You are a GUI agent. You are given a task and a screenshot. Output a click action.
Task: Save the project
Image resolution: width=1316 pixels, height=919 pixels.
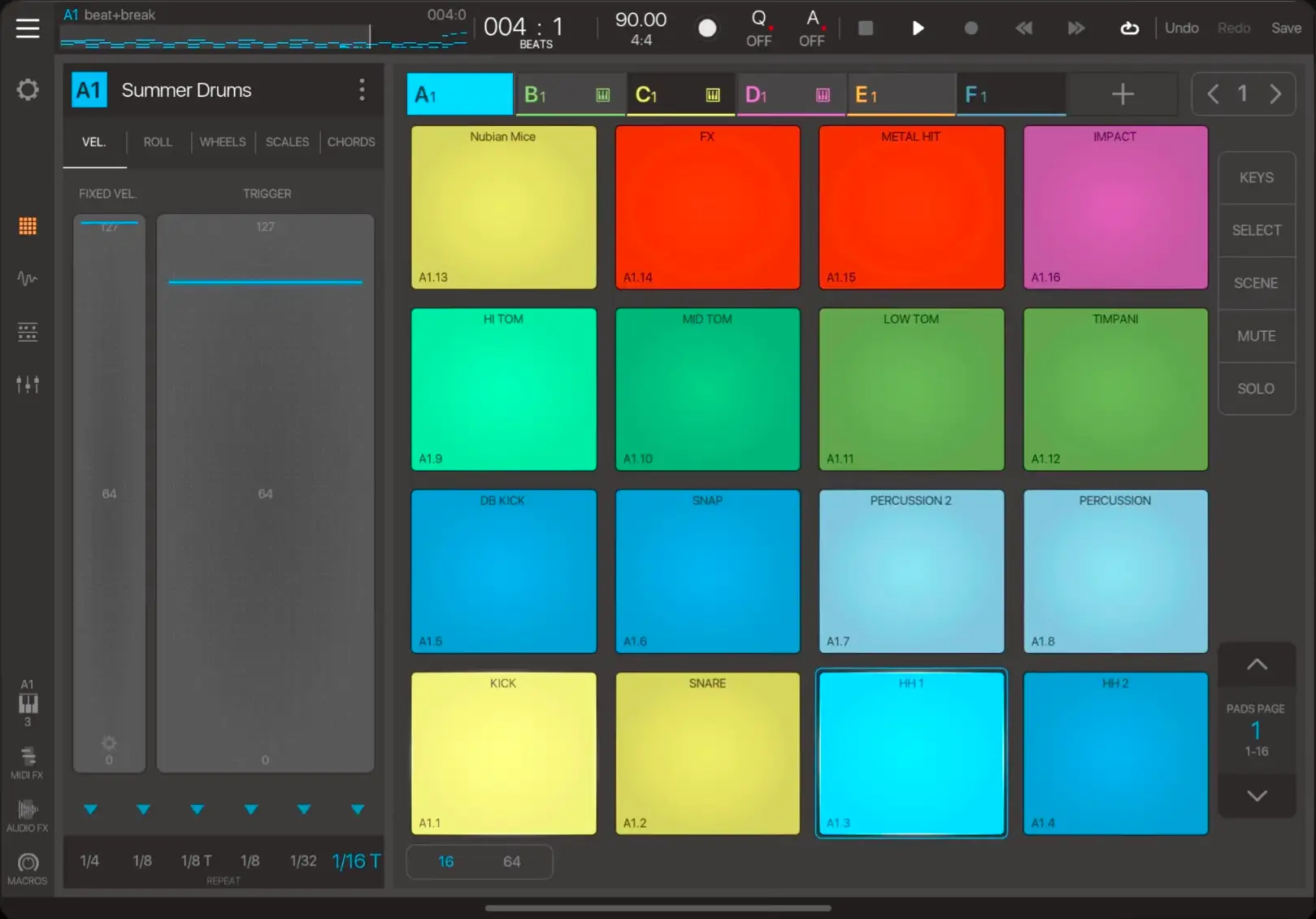[x=1286, y=28]
